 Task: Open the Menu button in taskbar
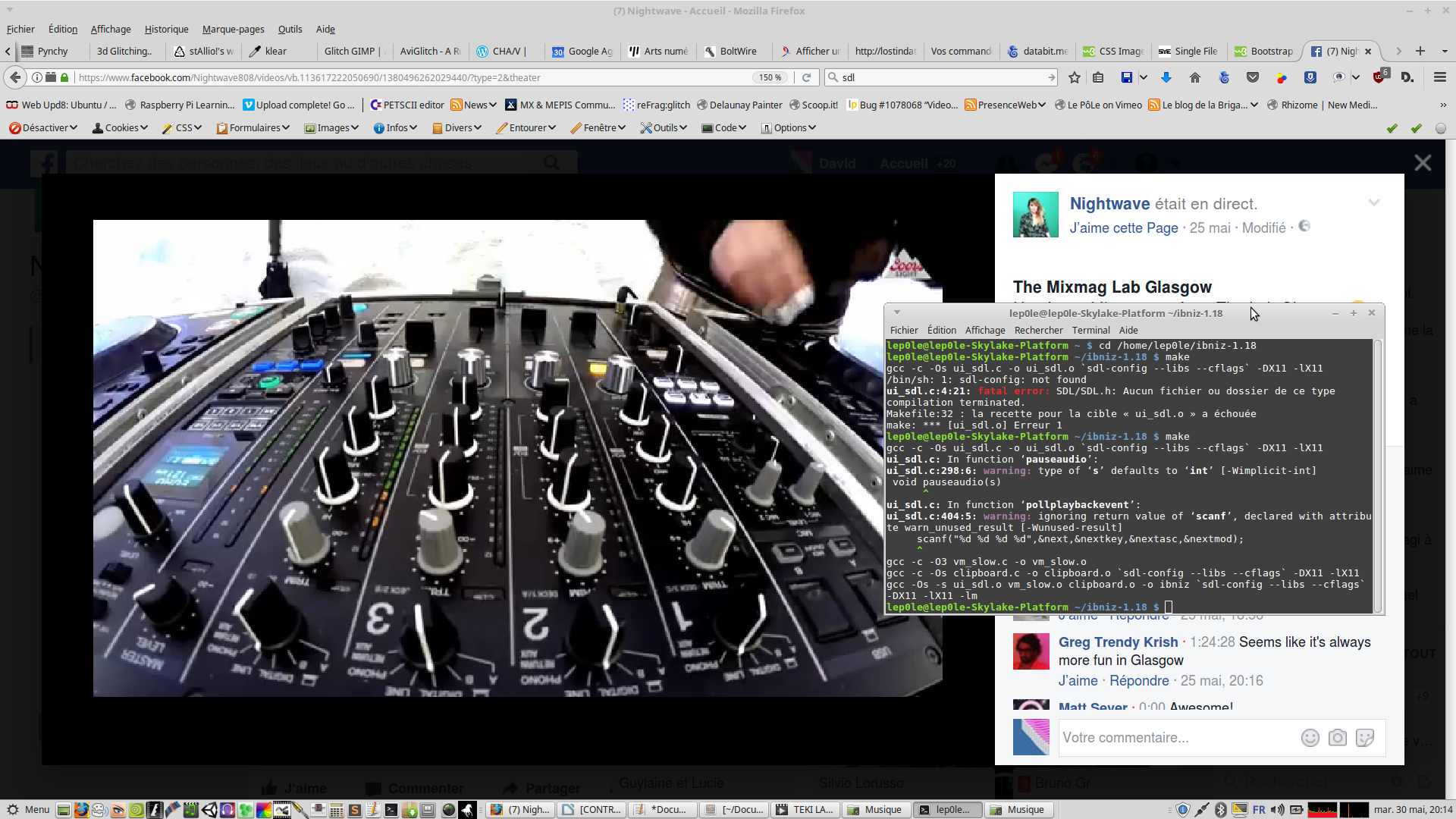coord(28,809)
